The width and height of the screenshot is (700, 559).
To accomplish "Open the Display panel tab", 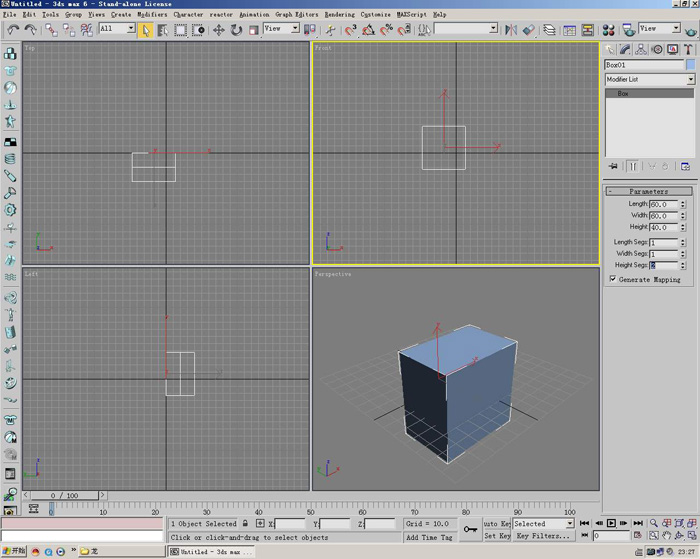I will coord(673,49).
